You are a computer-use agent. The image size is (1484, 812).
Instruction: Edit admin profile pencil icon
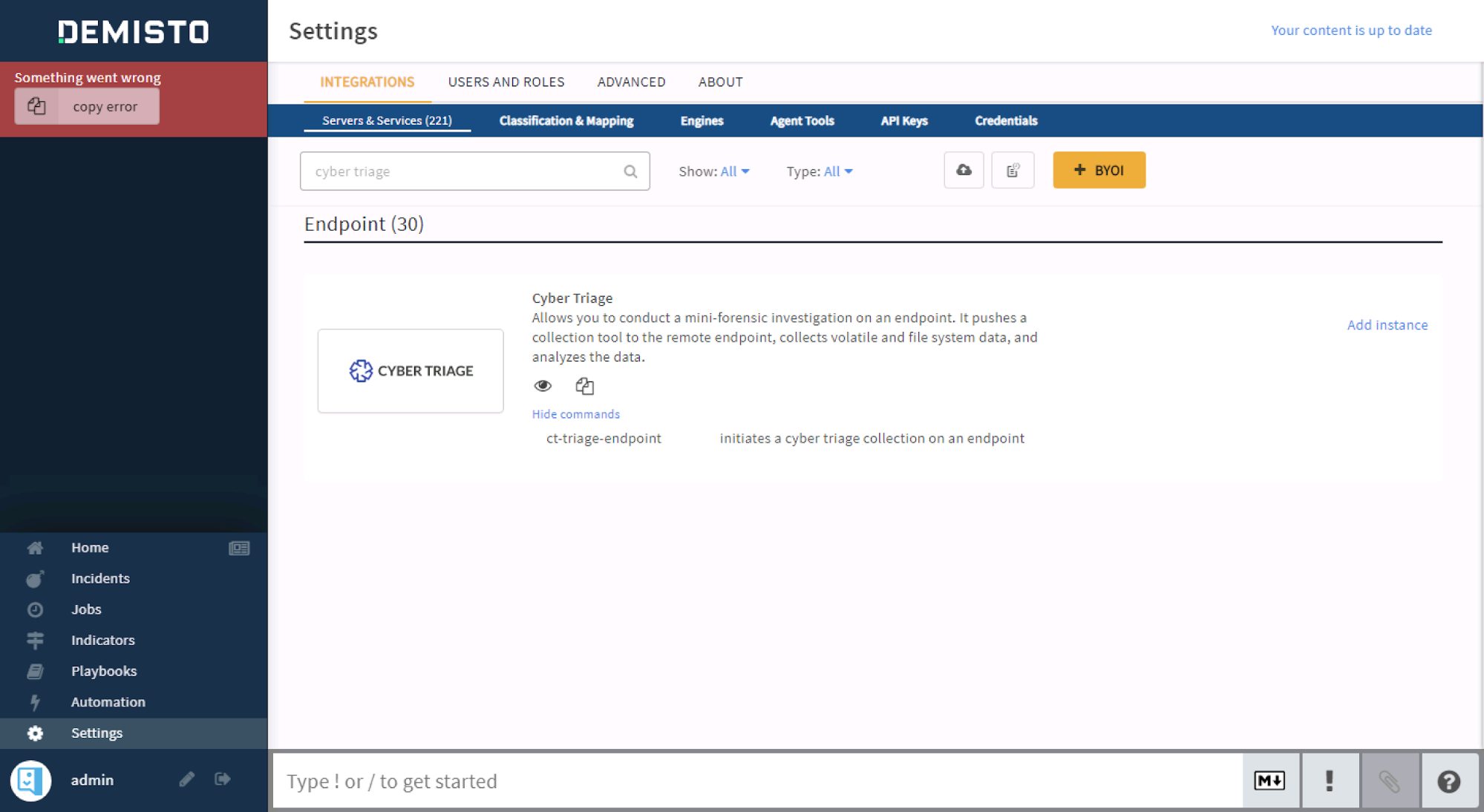(186, 779)
